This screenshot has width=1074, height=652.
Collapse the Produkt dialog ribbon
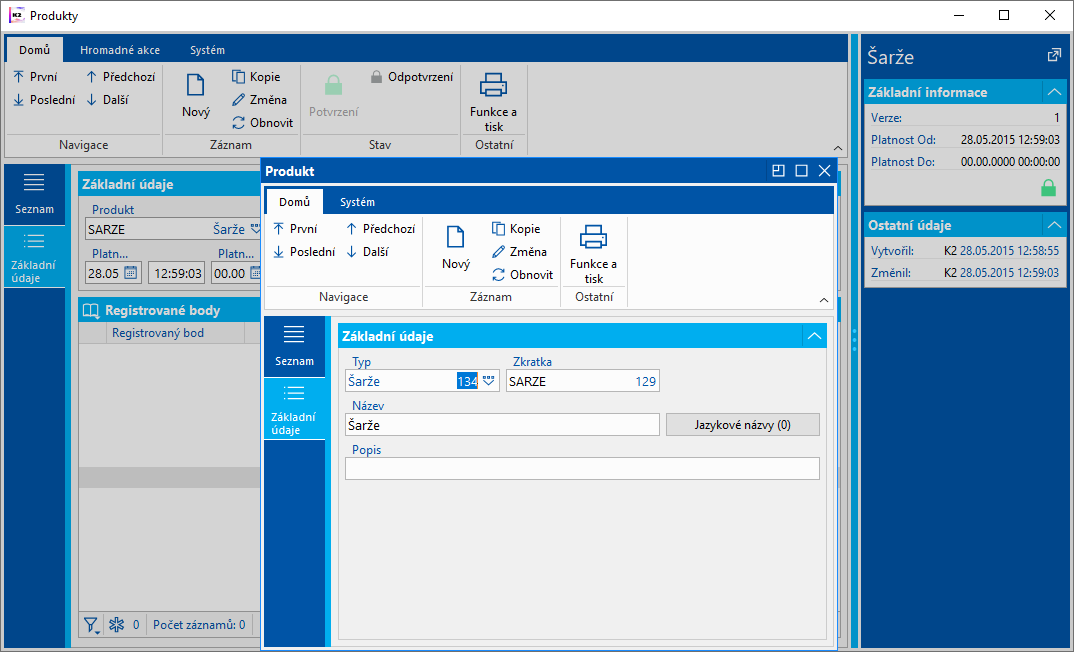[x=824, y=300]
